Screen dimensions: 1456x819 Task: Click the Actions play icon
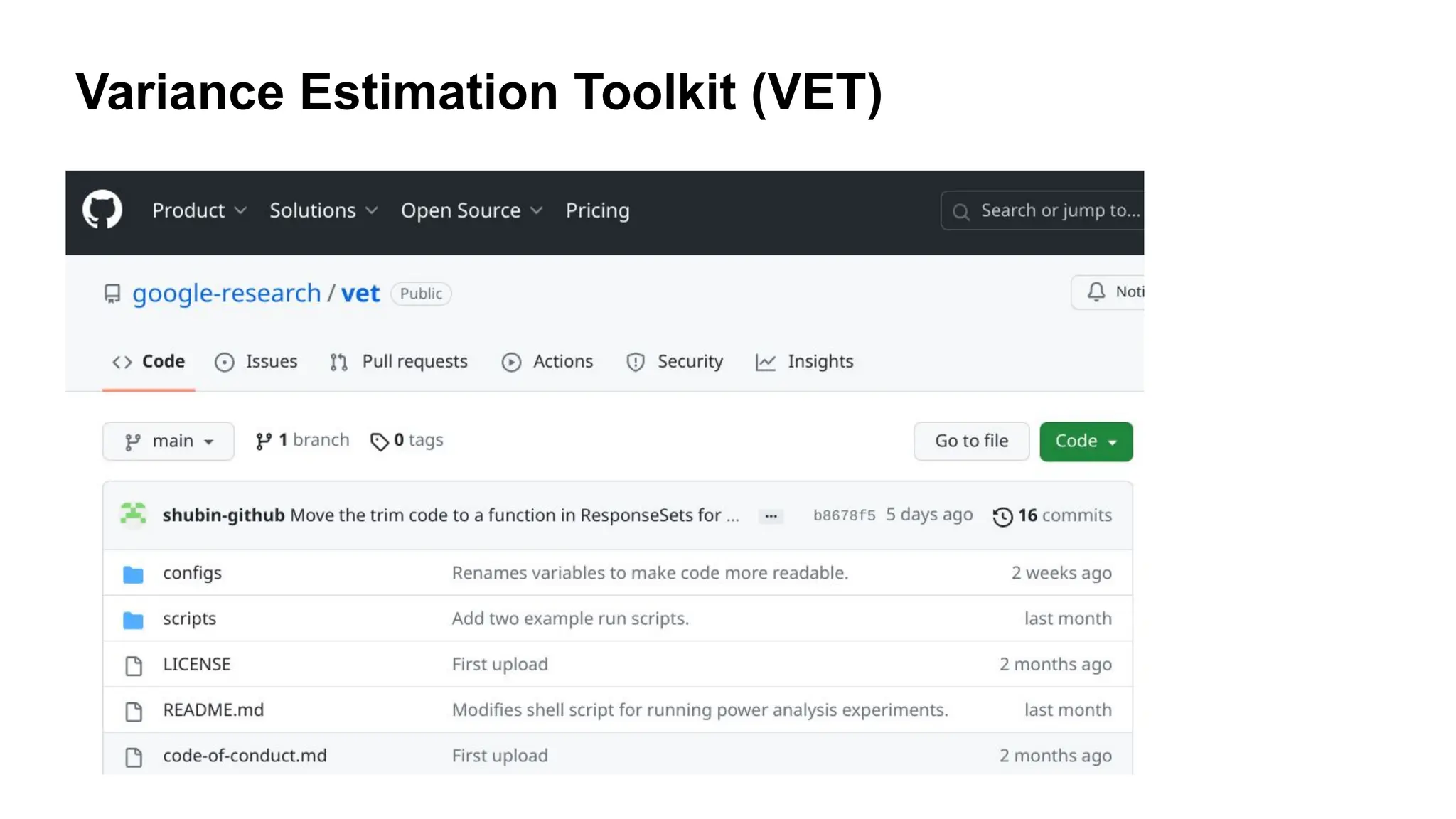[x=511, y=363]
